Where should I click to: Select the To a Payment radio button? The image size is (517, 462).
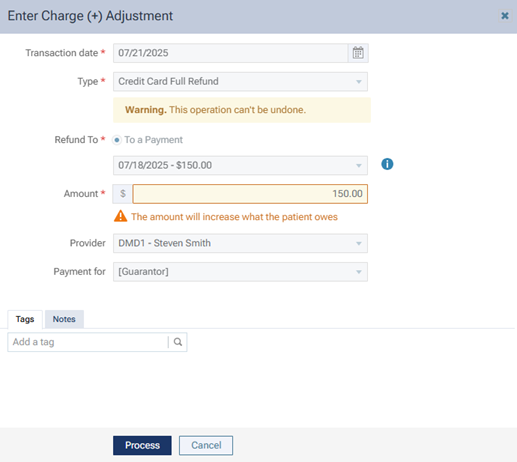coord(117,140)
